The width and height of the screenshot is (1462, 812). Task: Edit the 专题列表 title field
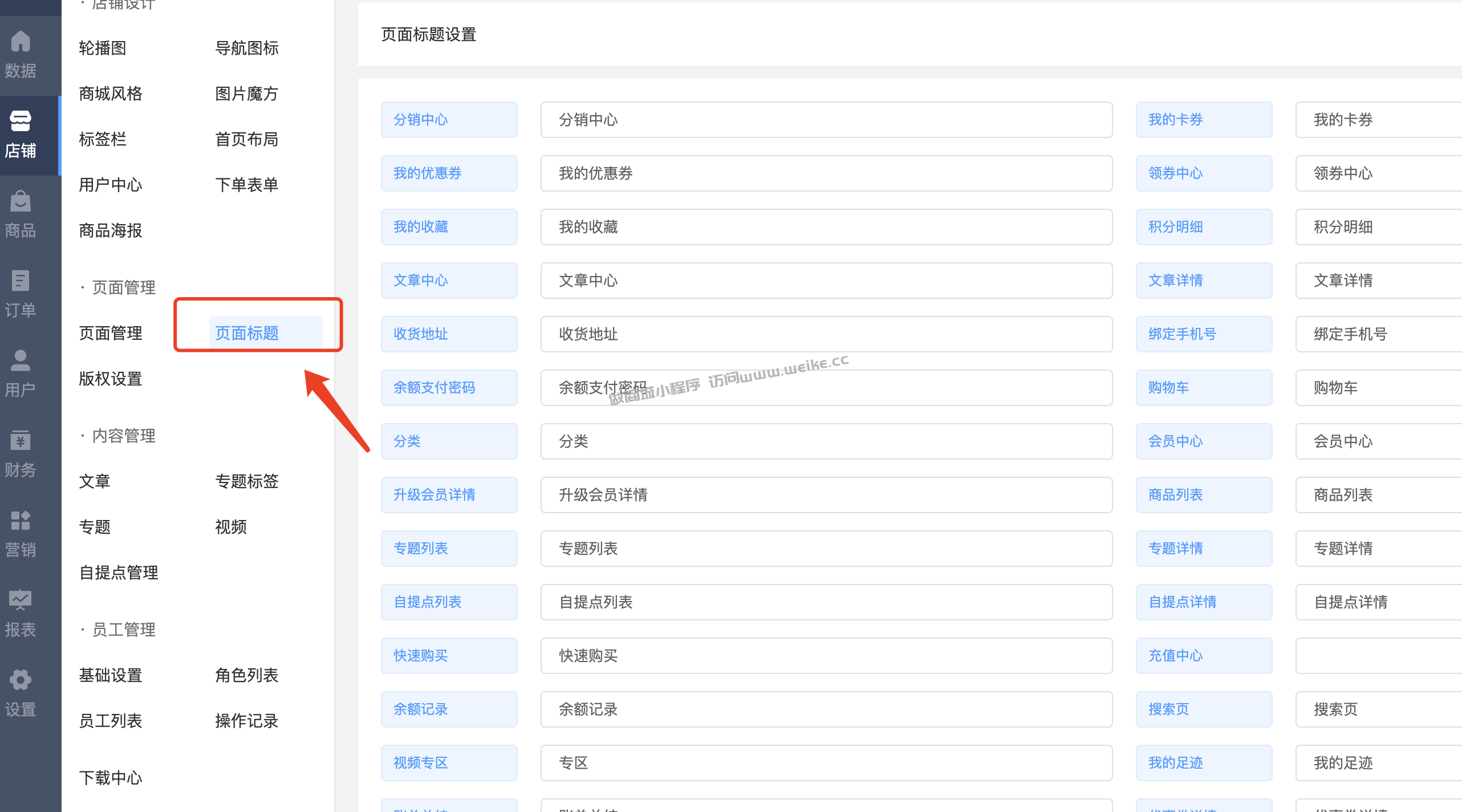(x=826, y=549)
